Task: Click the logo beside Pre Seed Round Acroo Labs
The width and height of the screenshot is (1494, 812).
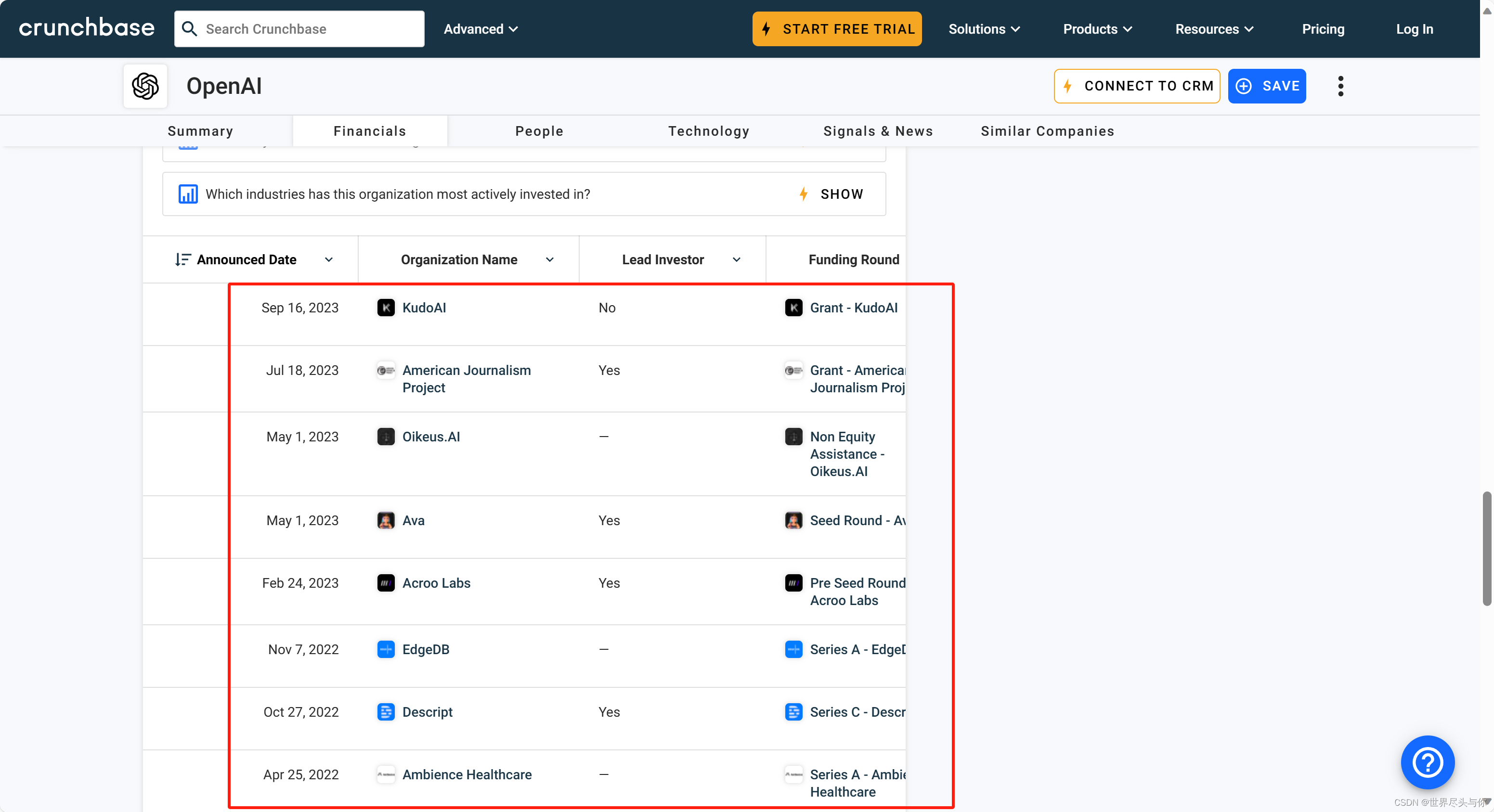Action: (x=793, y=582)
